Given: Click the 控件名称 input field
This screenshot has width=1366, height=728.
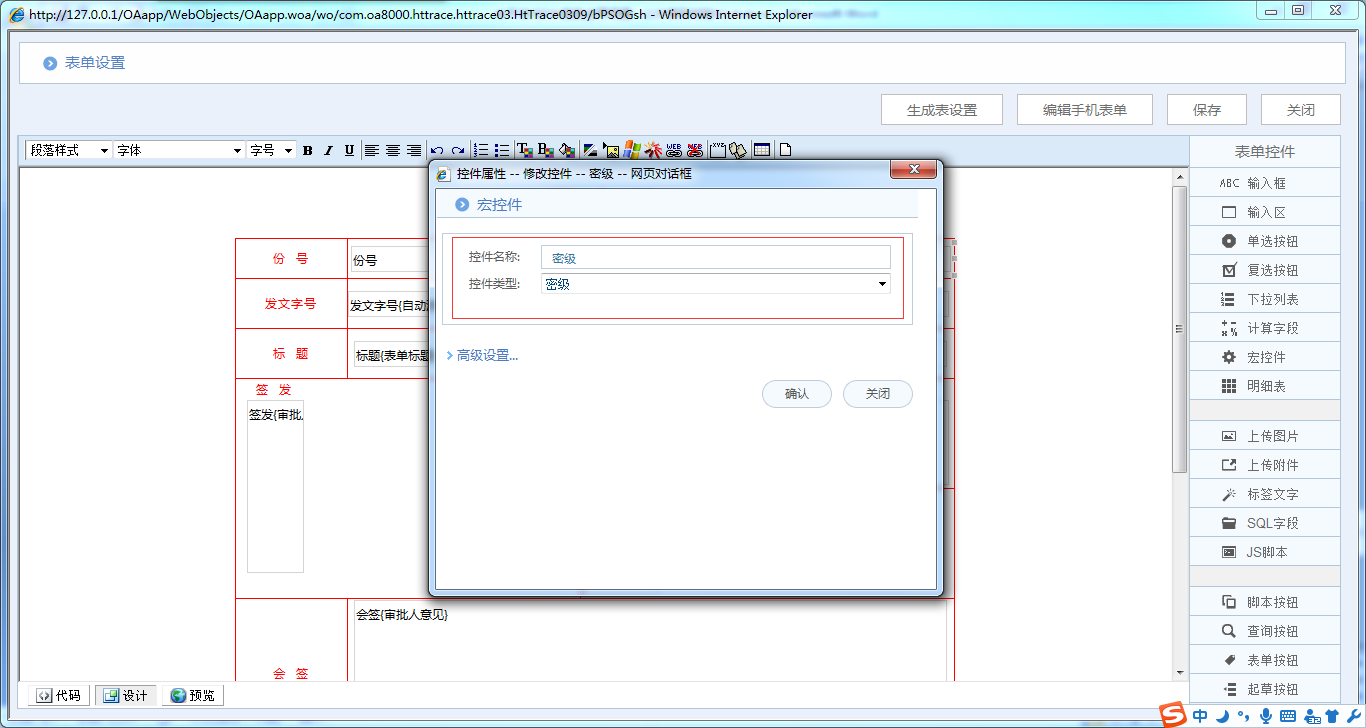Looking at the screenshot, I should click(715, 258).
